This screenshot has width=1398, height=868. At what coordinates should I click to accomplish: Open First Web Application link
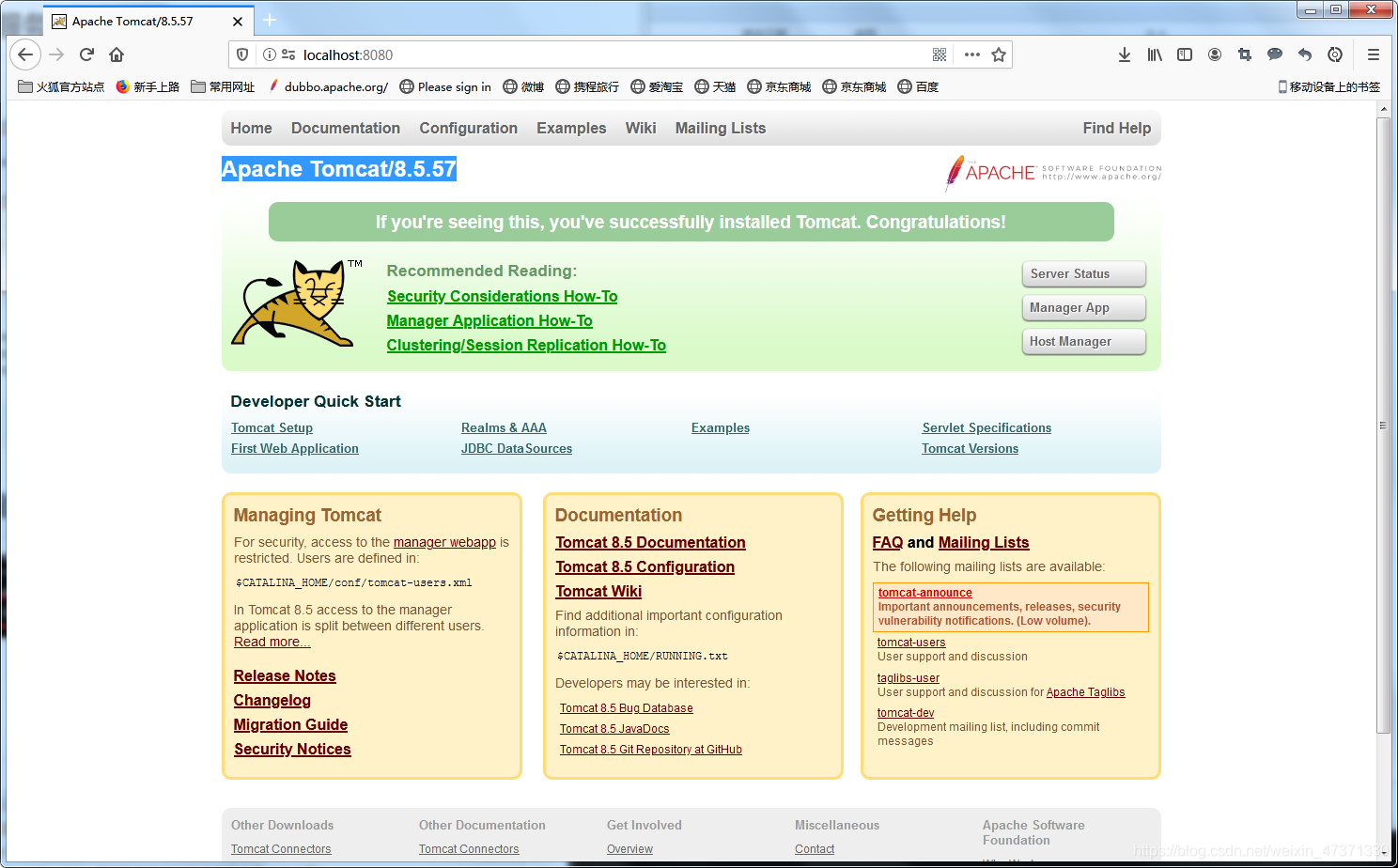[295, 448]
